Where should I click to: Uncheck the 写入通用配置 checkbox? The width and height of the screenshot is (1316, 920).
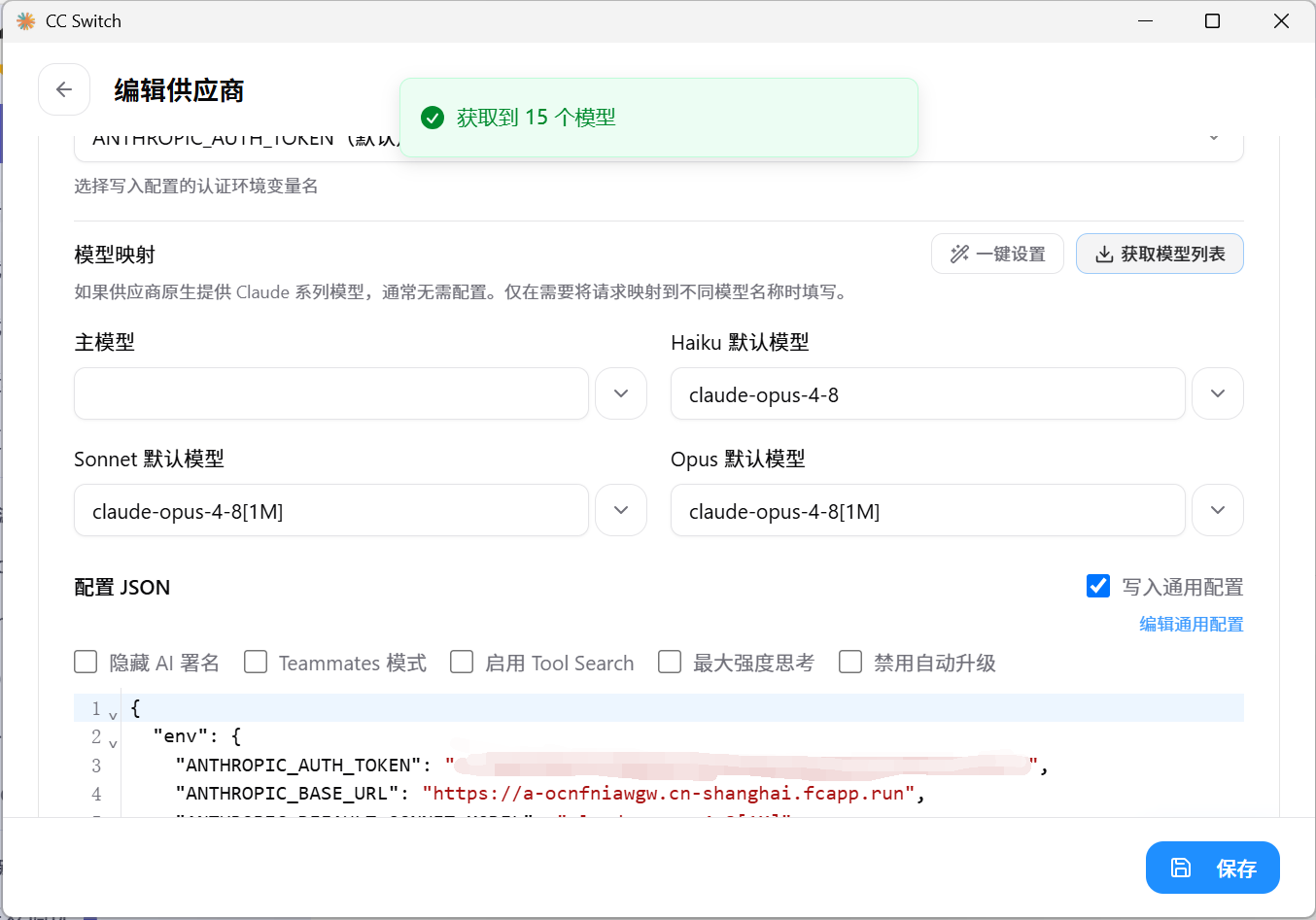pos(1098,586)
